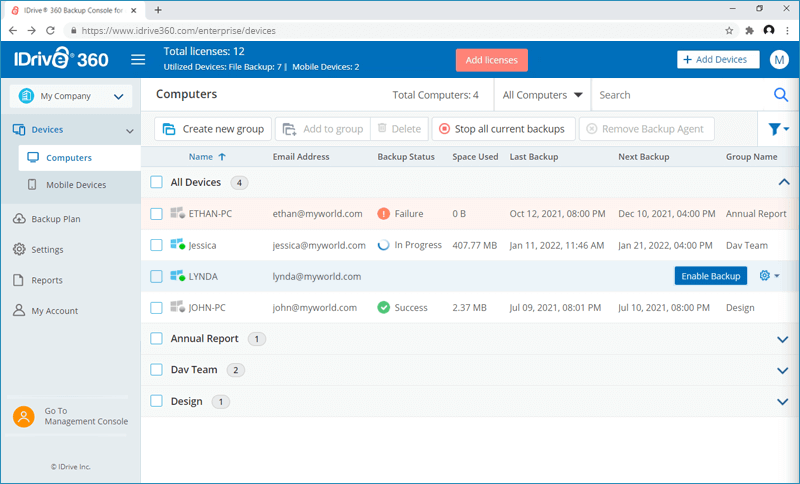Viewport: 800px width, 484px height.
Task: Click the Success green check icon
Action: [x=384, y=308]
